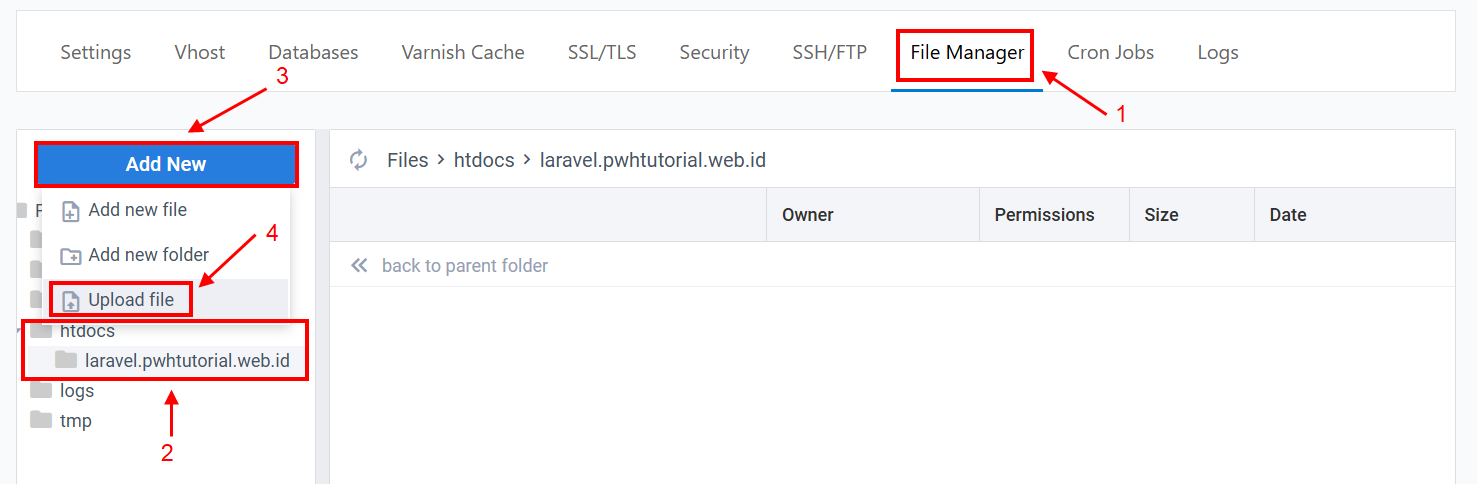Open the Cron Jobs tab
This screenshot has height=484, width=1477.
click(1110, 53)
